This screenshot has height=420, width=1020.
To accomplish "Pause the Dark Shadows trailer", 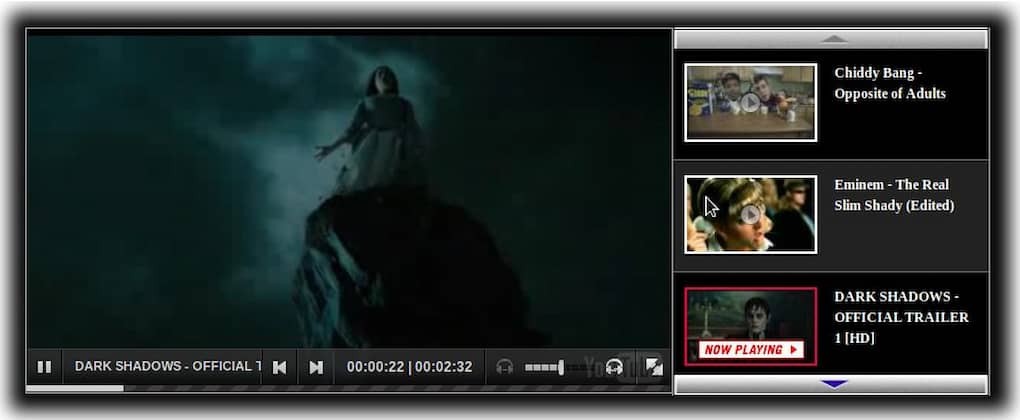I will 44,367.
